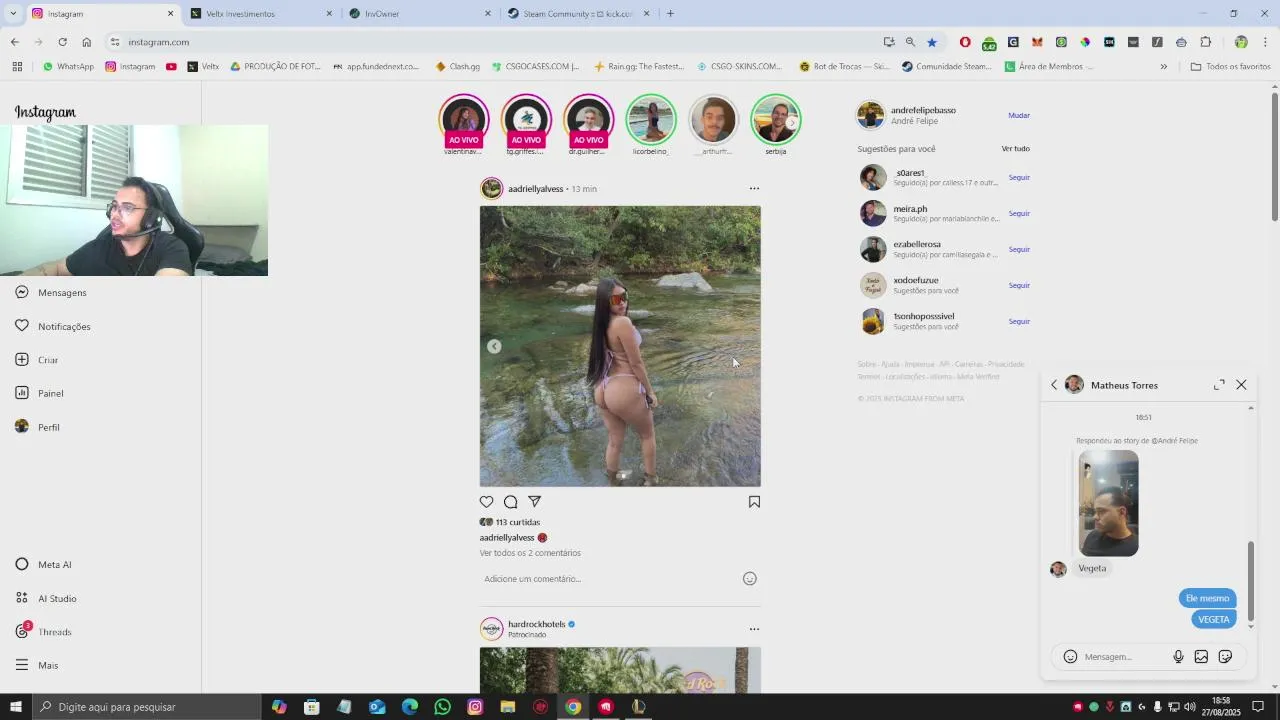Viewport: 1280px width, 720px height.
Task: Open Ver todos os 2 comentários
Action: tap(530, 553)
